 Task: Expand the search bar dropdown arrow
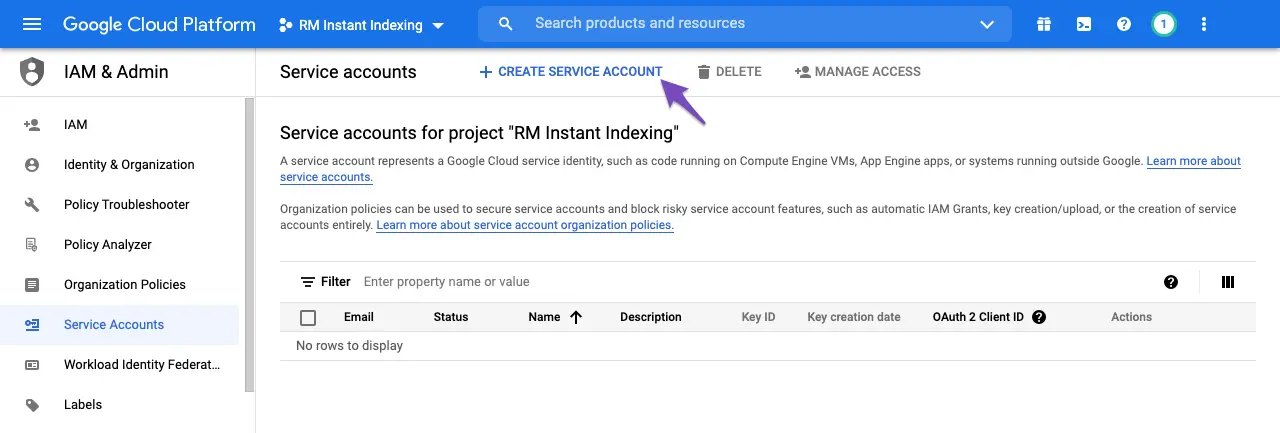coord(987,24)
